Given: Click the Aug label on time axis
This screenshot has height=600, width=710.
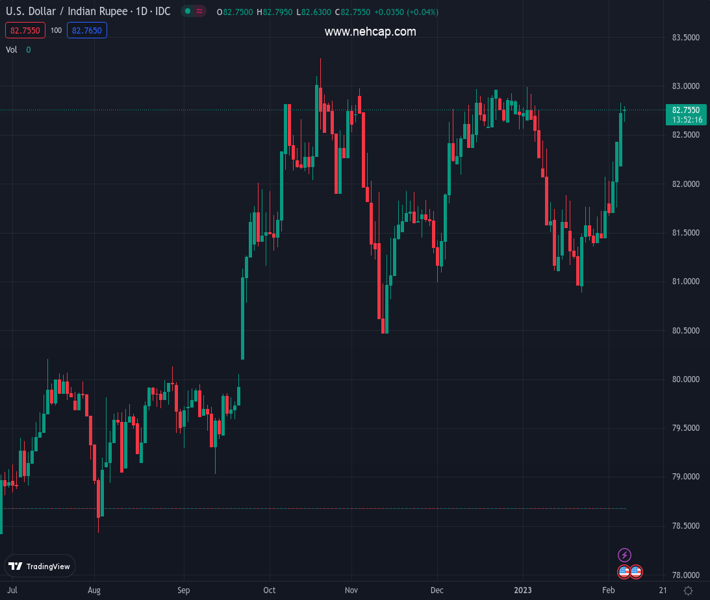Looking at the screenshot, I should (x=94, y=591).
